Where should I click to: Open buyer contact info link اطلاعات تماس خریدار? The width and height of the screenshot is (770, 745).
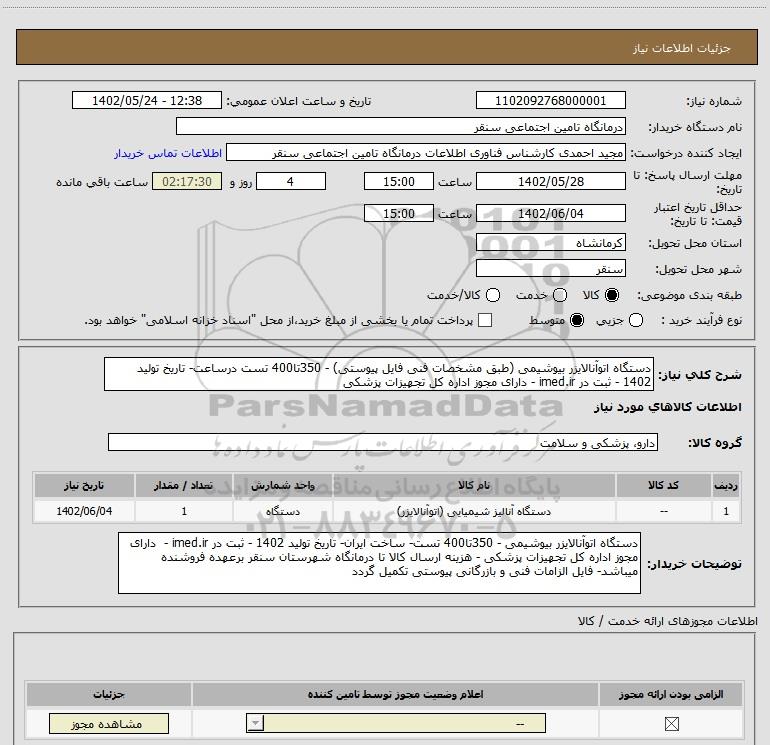(168, 153)
